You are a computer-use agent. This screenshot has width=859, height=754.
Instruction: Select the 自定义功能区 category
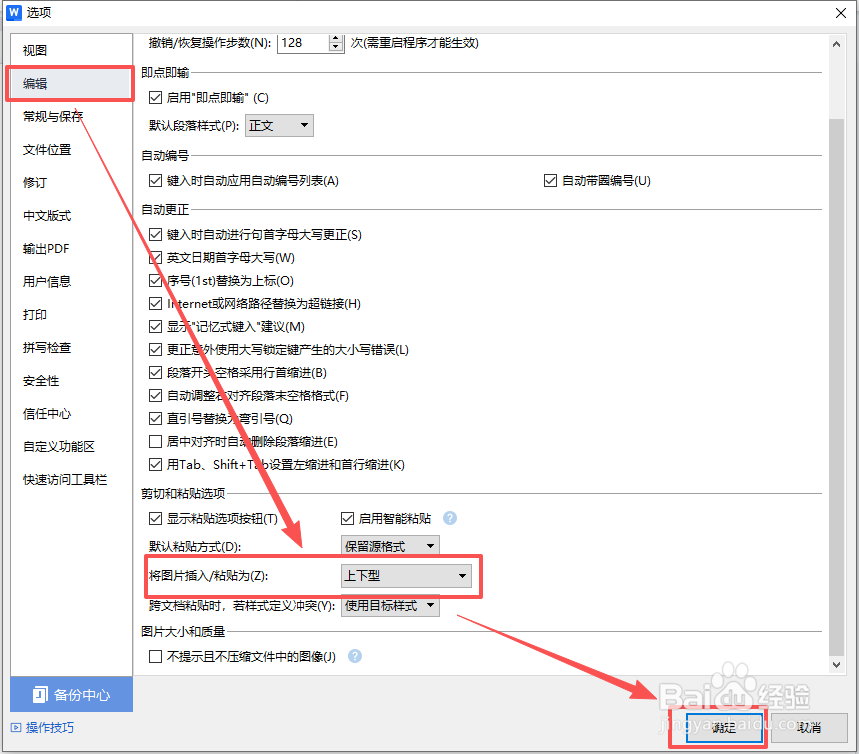[x=71, y=447]
